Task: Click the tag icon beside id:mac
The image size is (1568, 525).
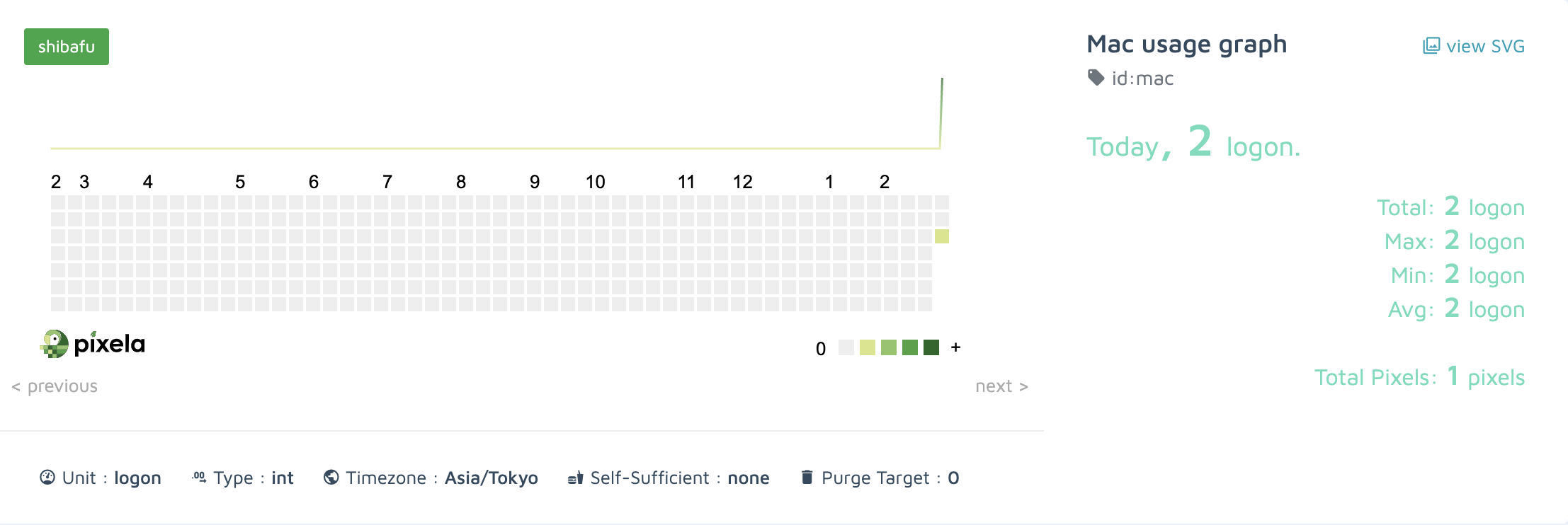Action: coord(1096,77)
